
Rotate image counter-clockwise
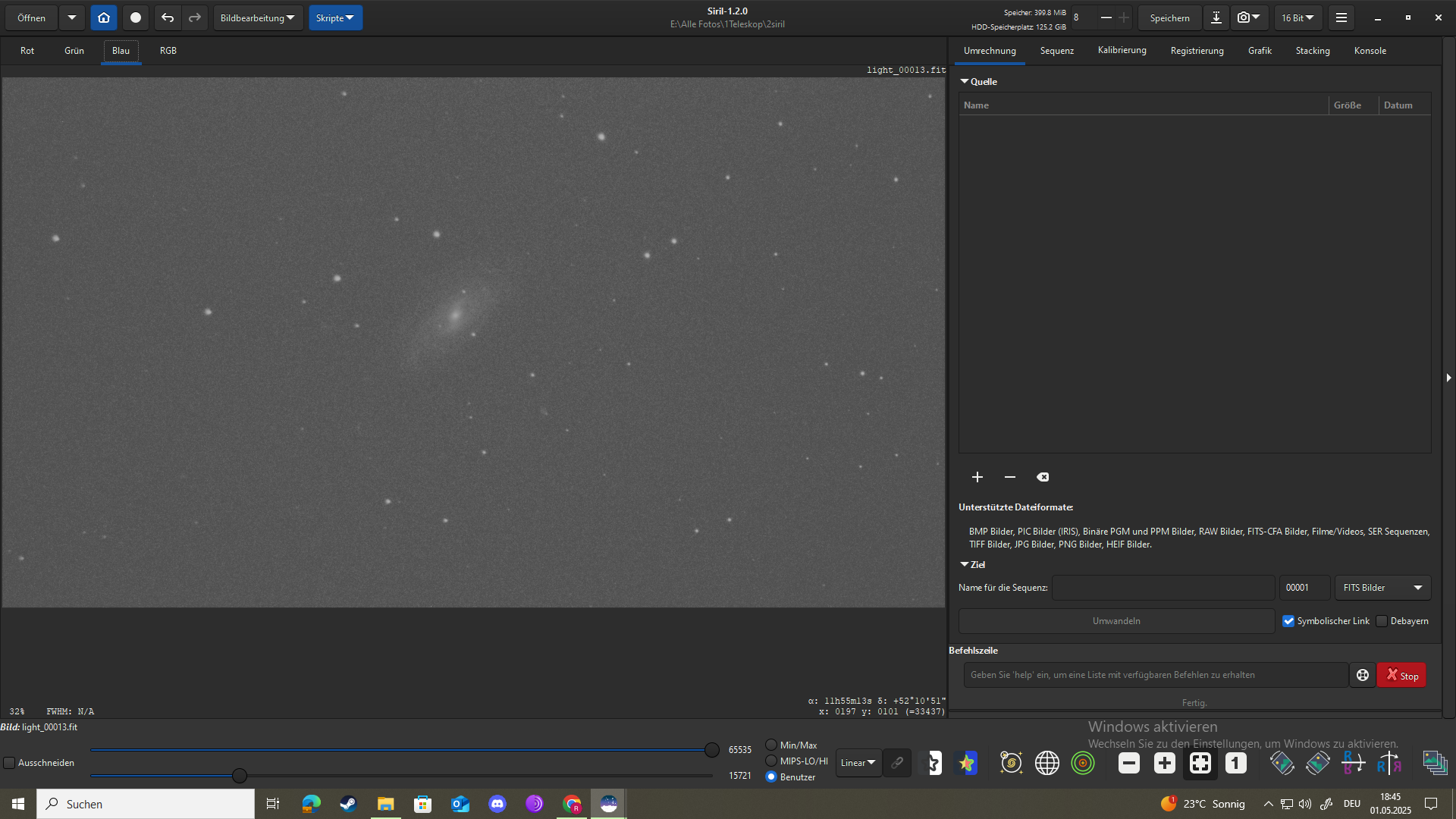pos(1282,763)
